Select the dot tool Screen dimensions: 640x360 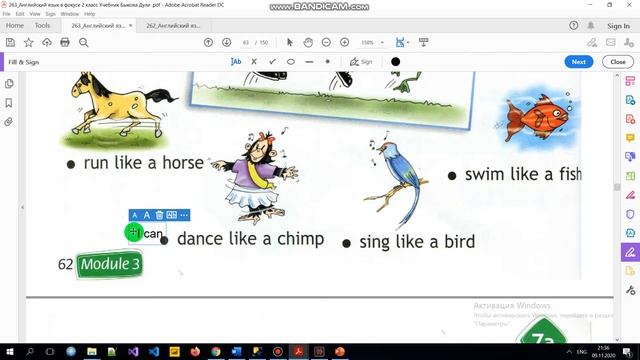327,62
